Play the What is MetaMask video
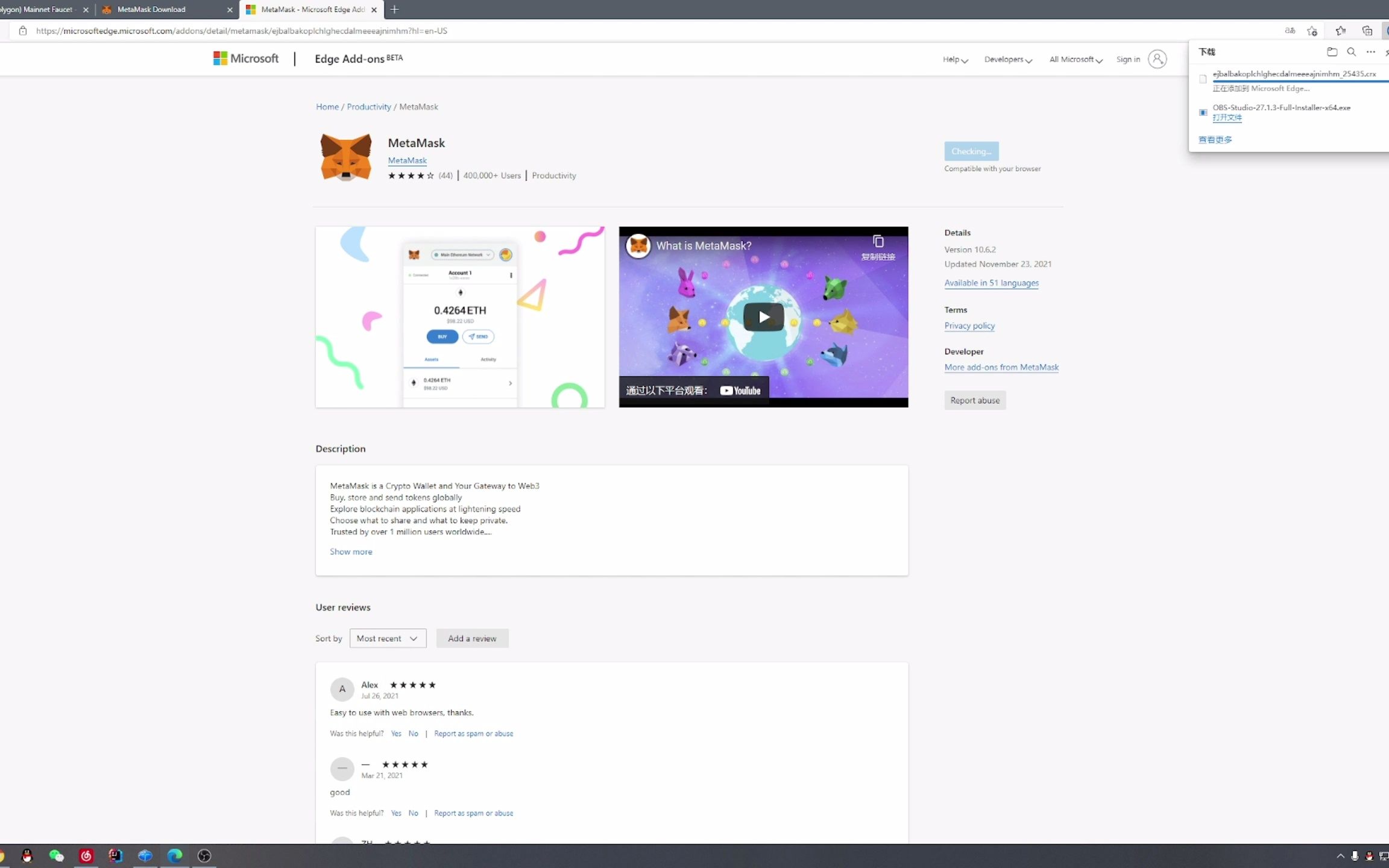Viewport: 1389px width, 868px height. (x=763, y=317)
